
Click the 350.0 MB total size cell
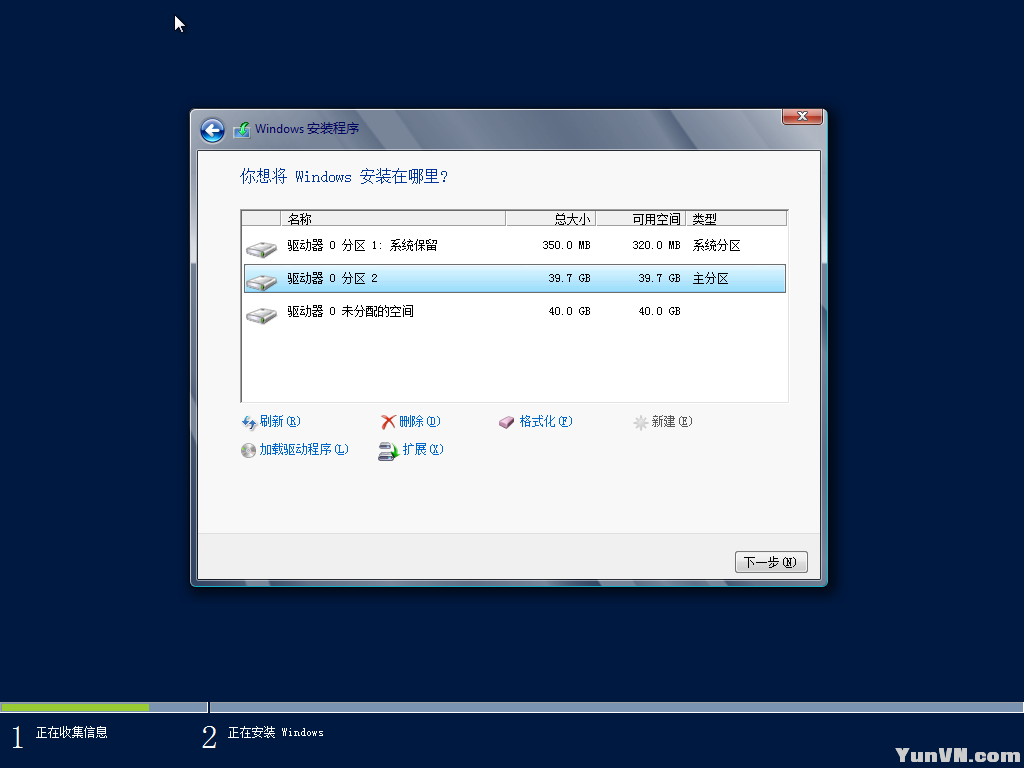tap(566, 246)
